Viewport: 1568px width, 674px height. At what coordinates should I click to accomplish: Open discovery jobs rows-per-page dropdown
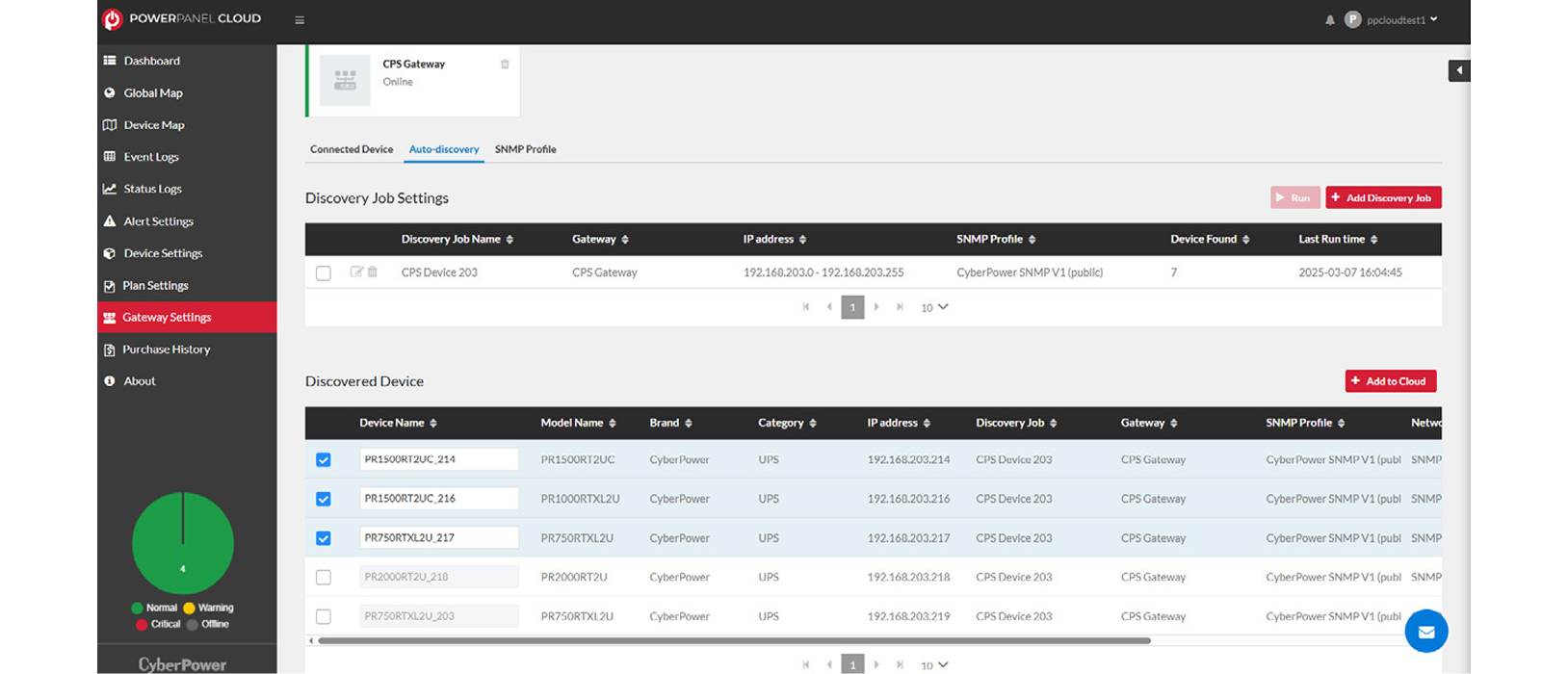pyautogui.click(x=934, y=308)
